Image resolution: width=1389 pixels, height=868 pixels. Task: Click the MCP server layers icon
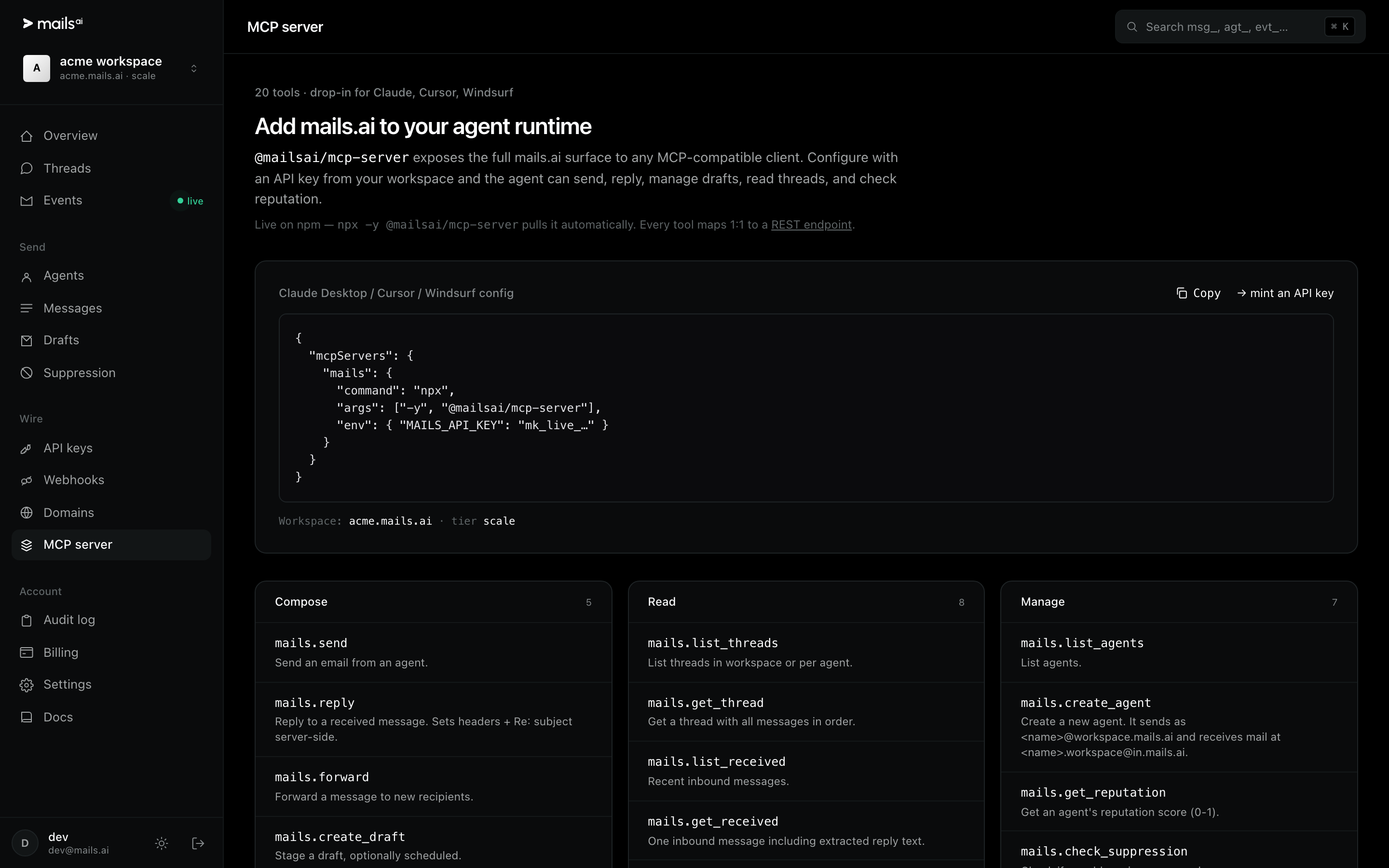click(27, 545)
